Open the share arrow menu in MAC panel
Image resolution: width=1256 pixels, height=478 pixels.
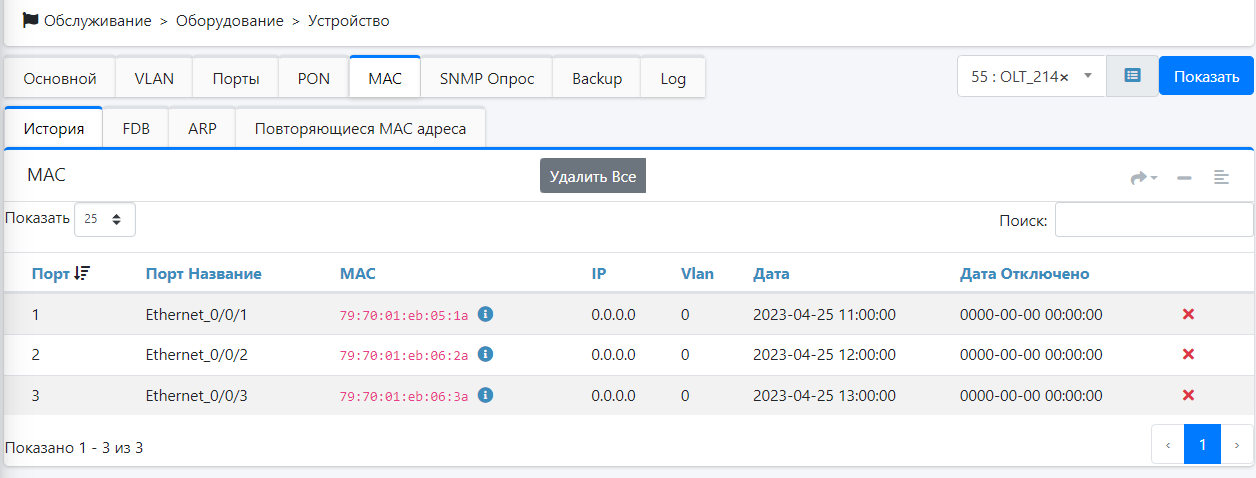[x=1142, y=178]
